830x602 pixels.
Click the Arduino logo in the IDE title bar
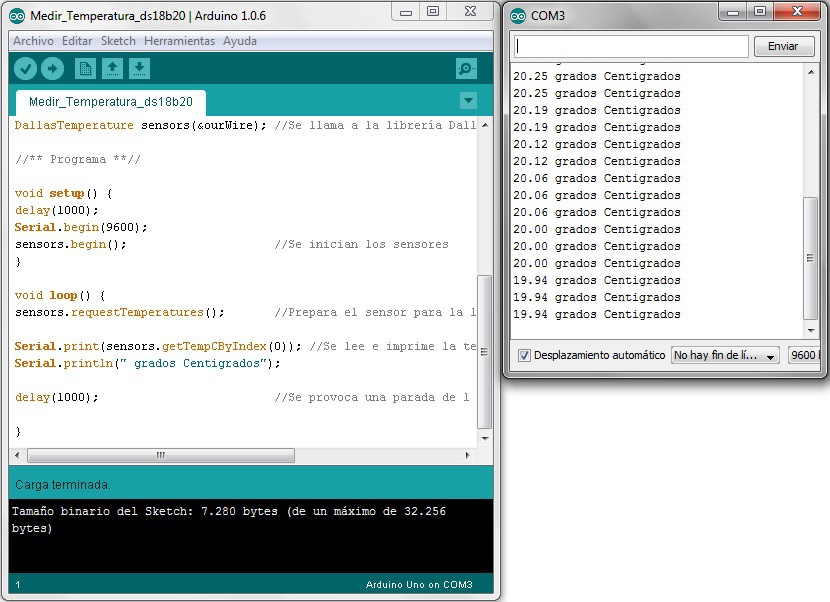pyautogui.click(x=17, y=16)
